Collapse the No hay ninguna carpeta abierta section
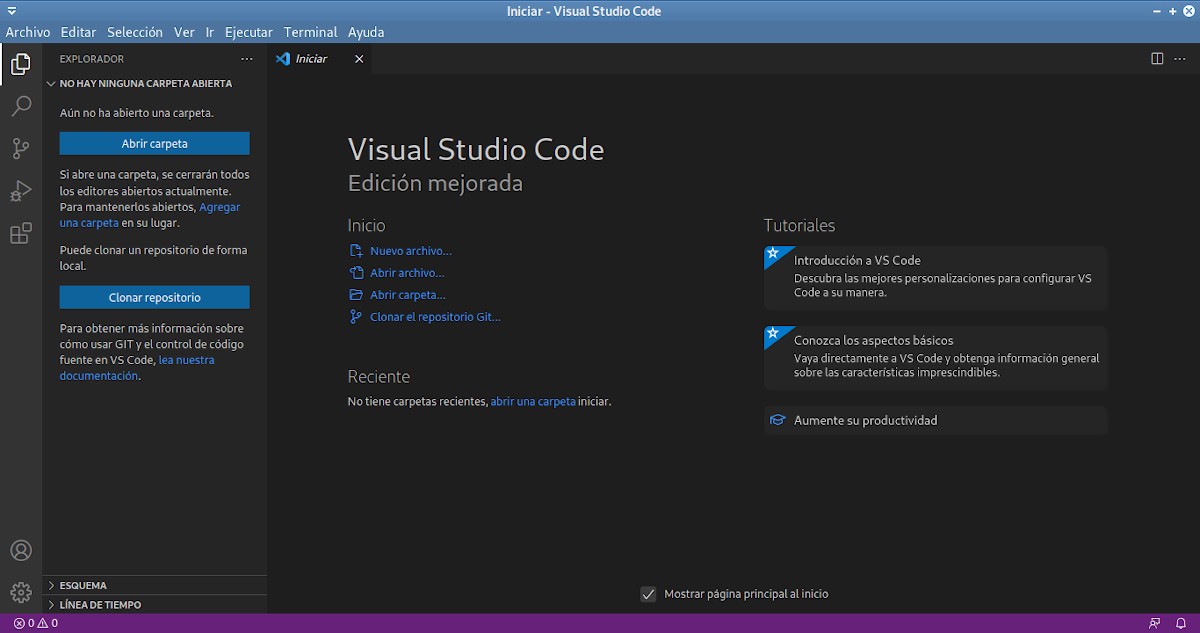The height and width of the screenshot is (633, 1200). tap(145, 84)
